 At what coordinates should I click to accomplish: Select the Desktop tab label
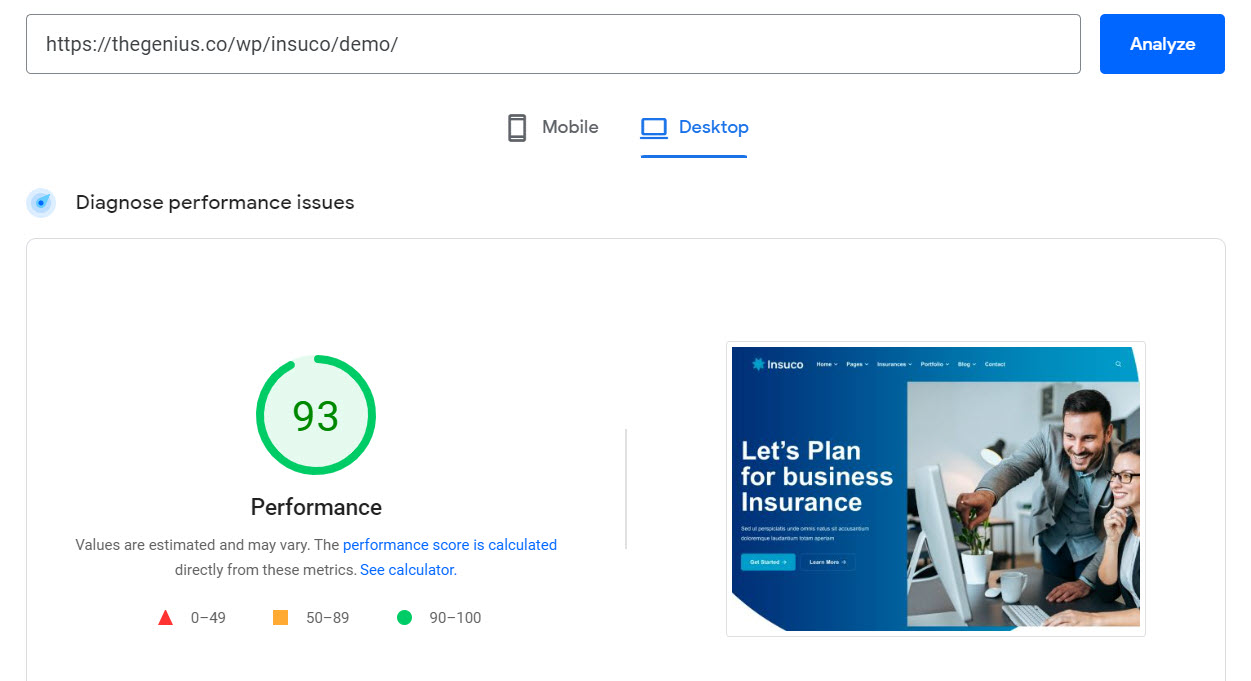pyautogui.click(x=713, y=128)
